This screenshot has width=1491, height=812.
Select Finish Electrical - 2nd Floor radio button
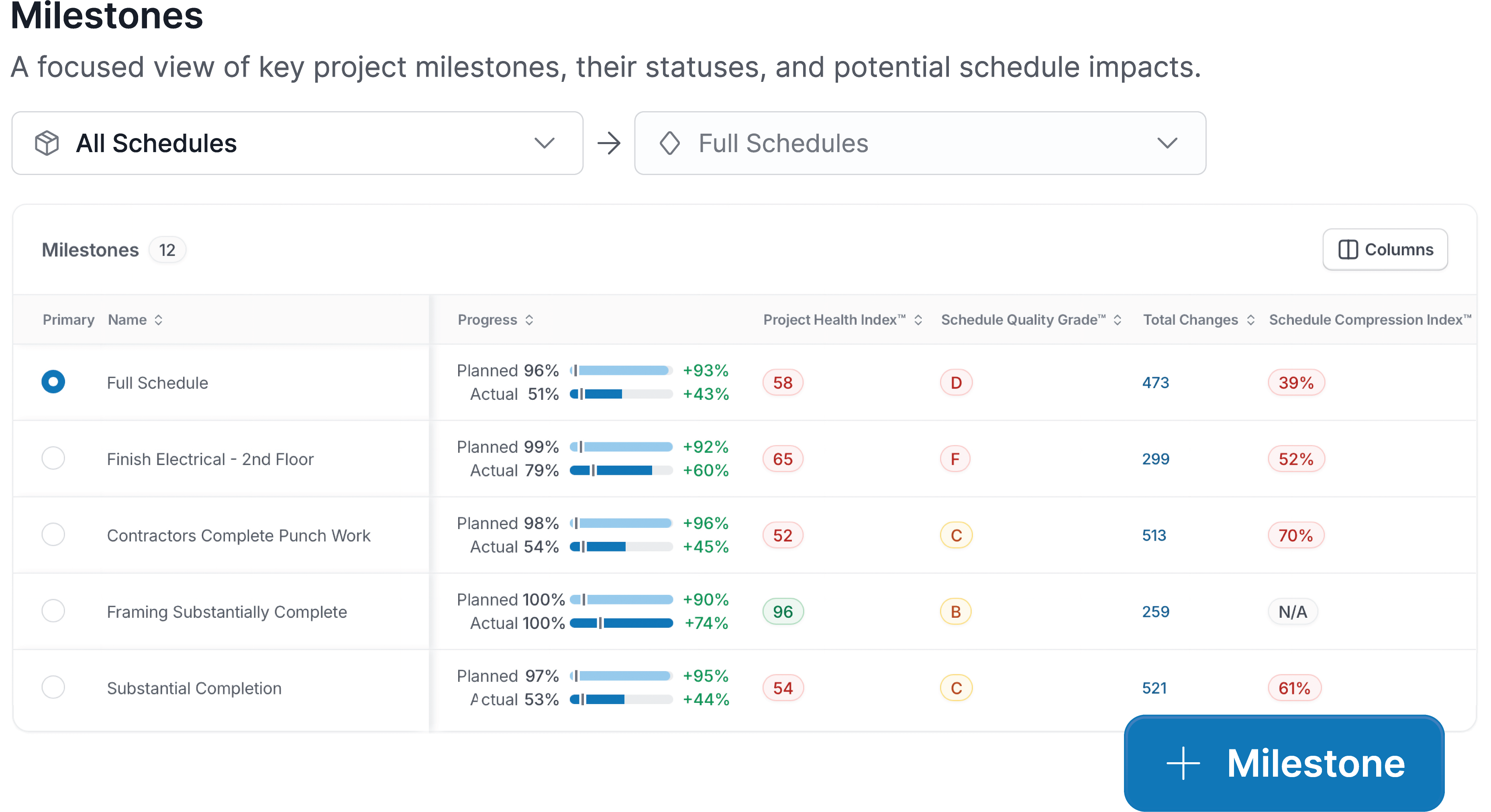point(53,458)
